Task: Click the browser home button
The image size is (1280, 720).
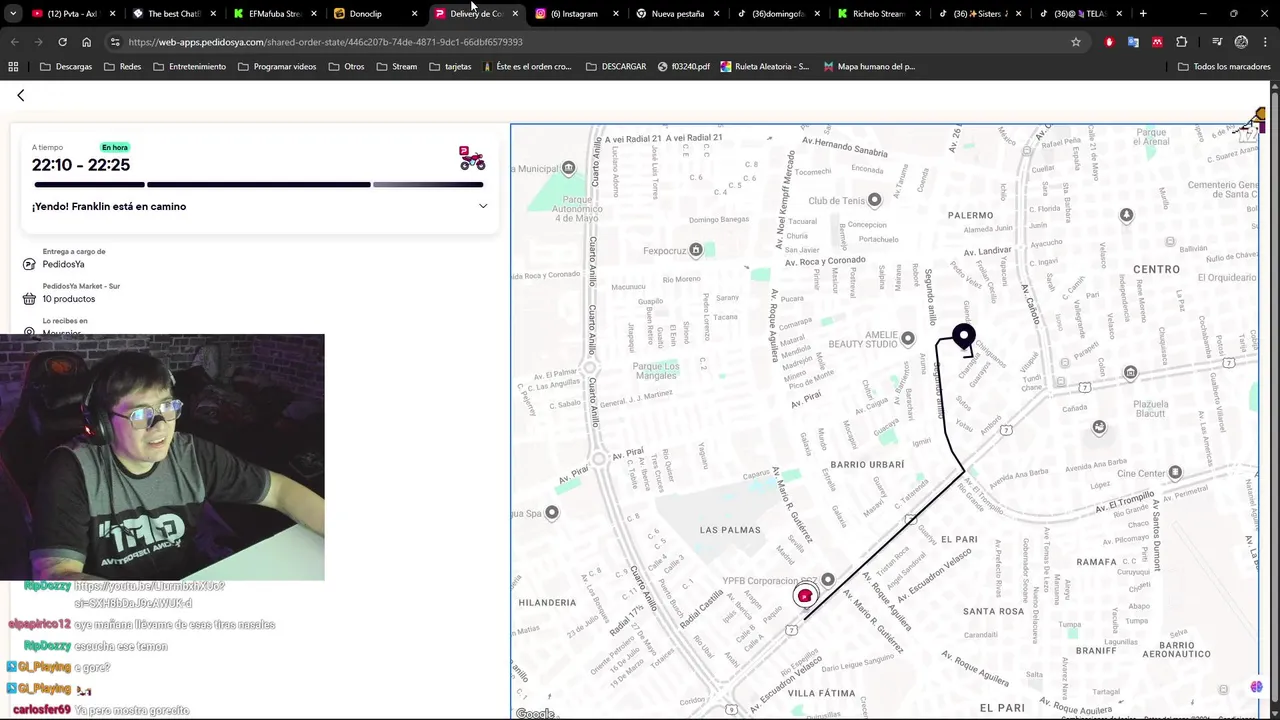Action: tap(86, 42)
